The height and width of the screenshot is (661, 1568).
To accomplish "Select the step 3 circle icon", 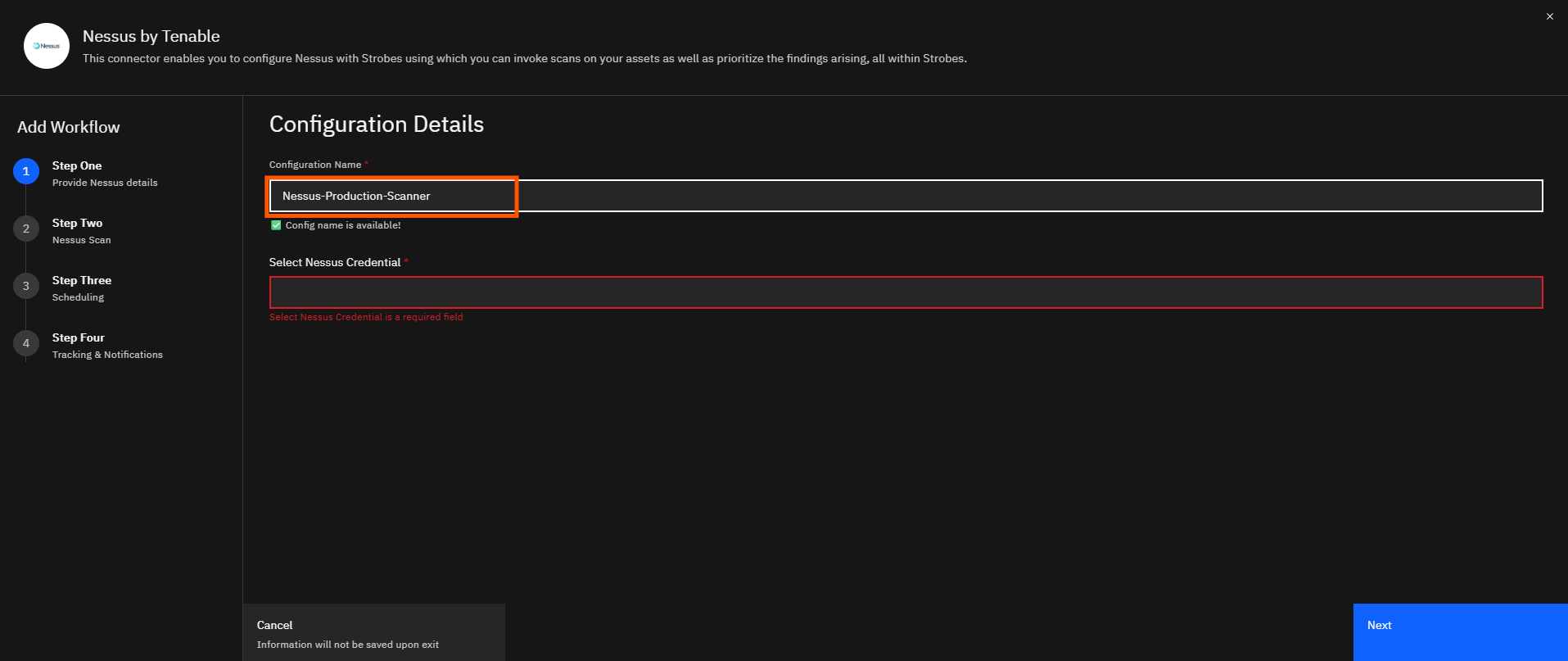I will point(26,286).
